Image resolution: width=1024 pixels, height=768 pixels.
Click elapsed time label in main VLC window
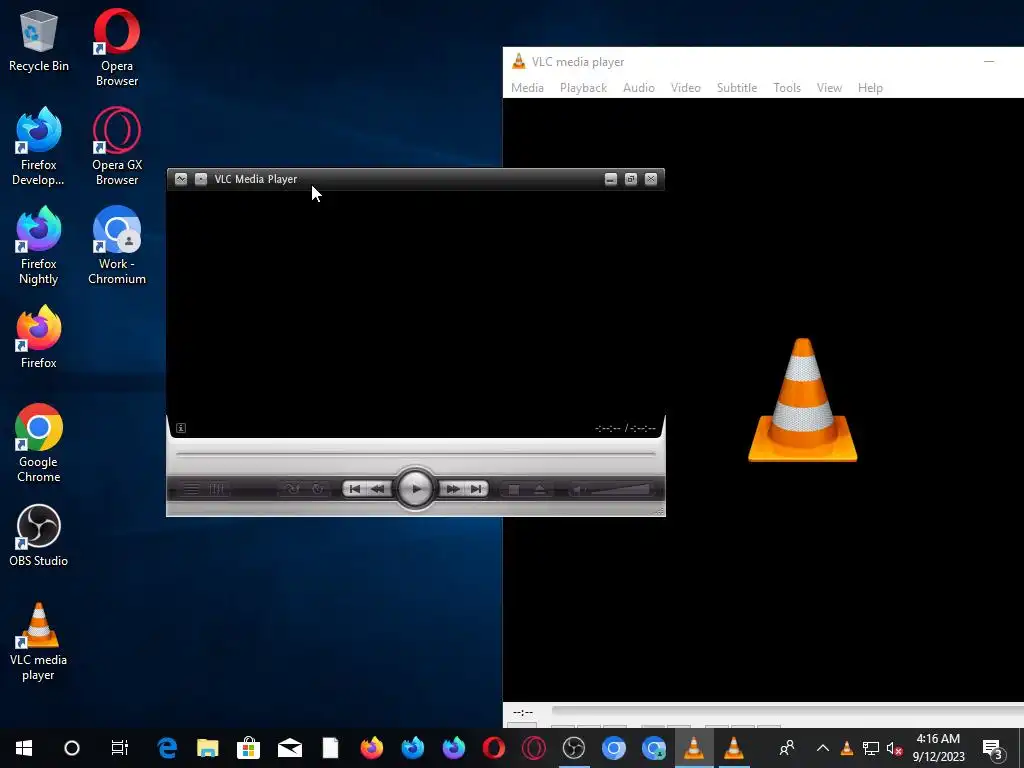522,712
